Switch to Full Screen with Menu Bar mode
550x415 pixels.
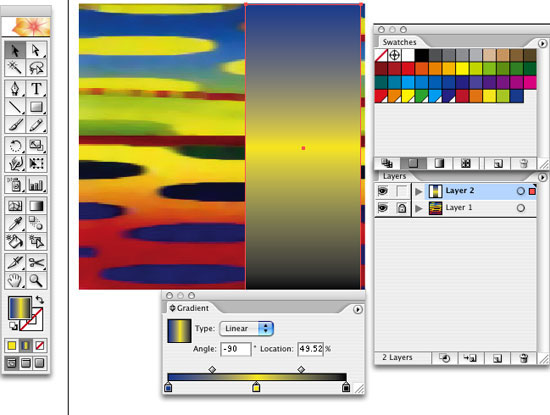(26, 363)
